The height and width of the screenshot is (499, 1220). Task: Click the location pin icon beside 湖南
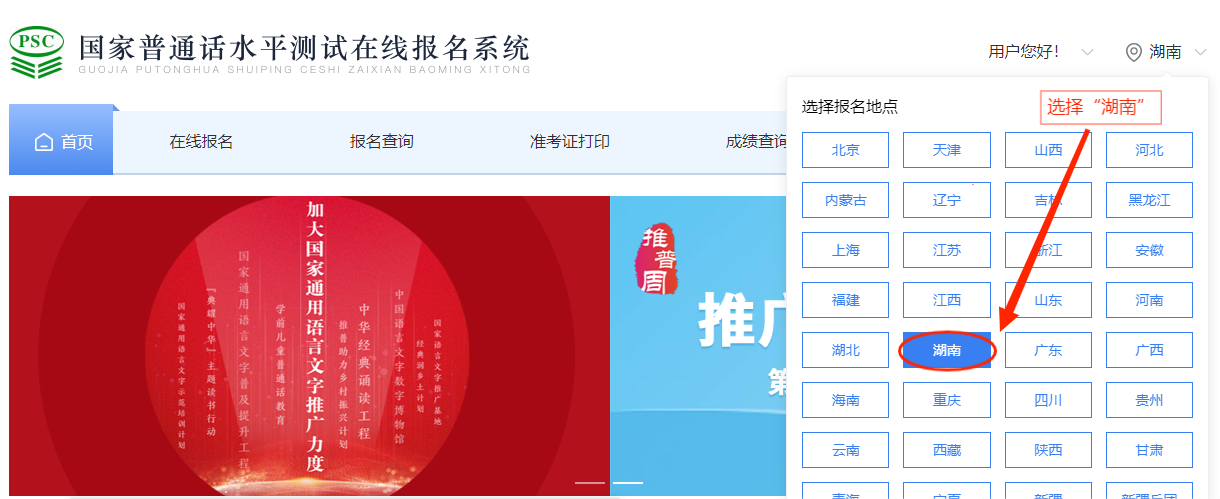point(1133,52)
